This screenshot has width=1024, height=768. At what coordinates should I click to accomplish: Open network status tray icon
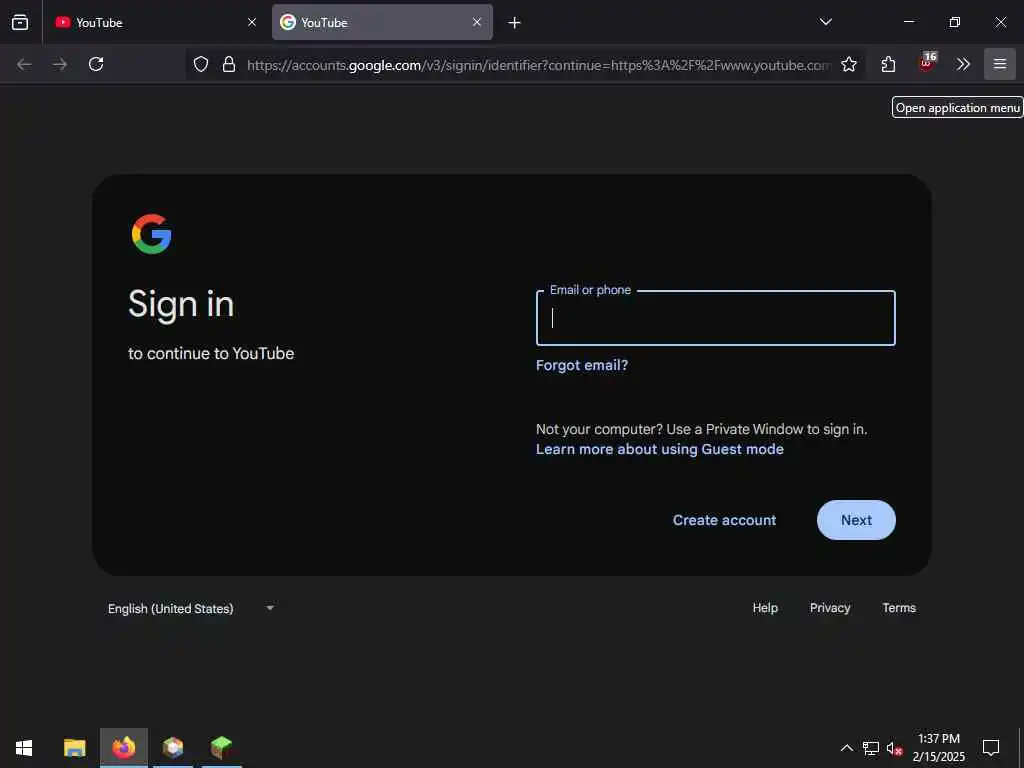click(871, 748)
